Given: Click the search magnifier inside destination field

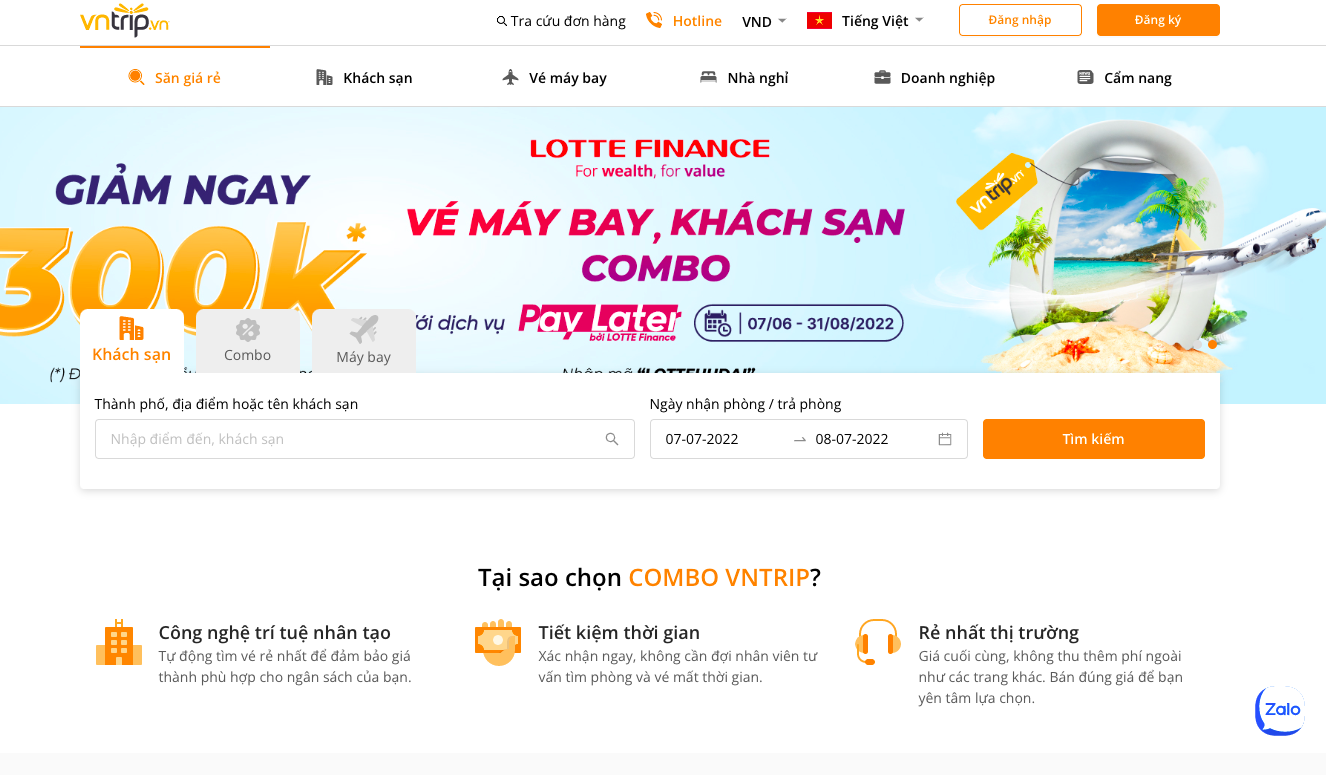Looking at the screenshot, I should coord(611,438).
